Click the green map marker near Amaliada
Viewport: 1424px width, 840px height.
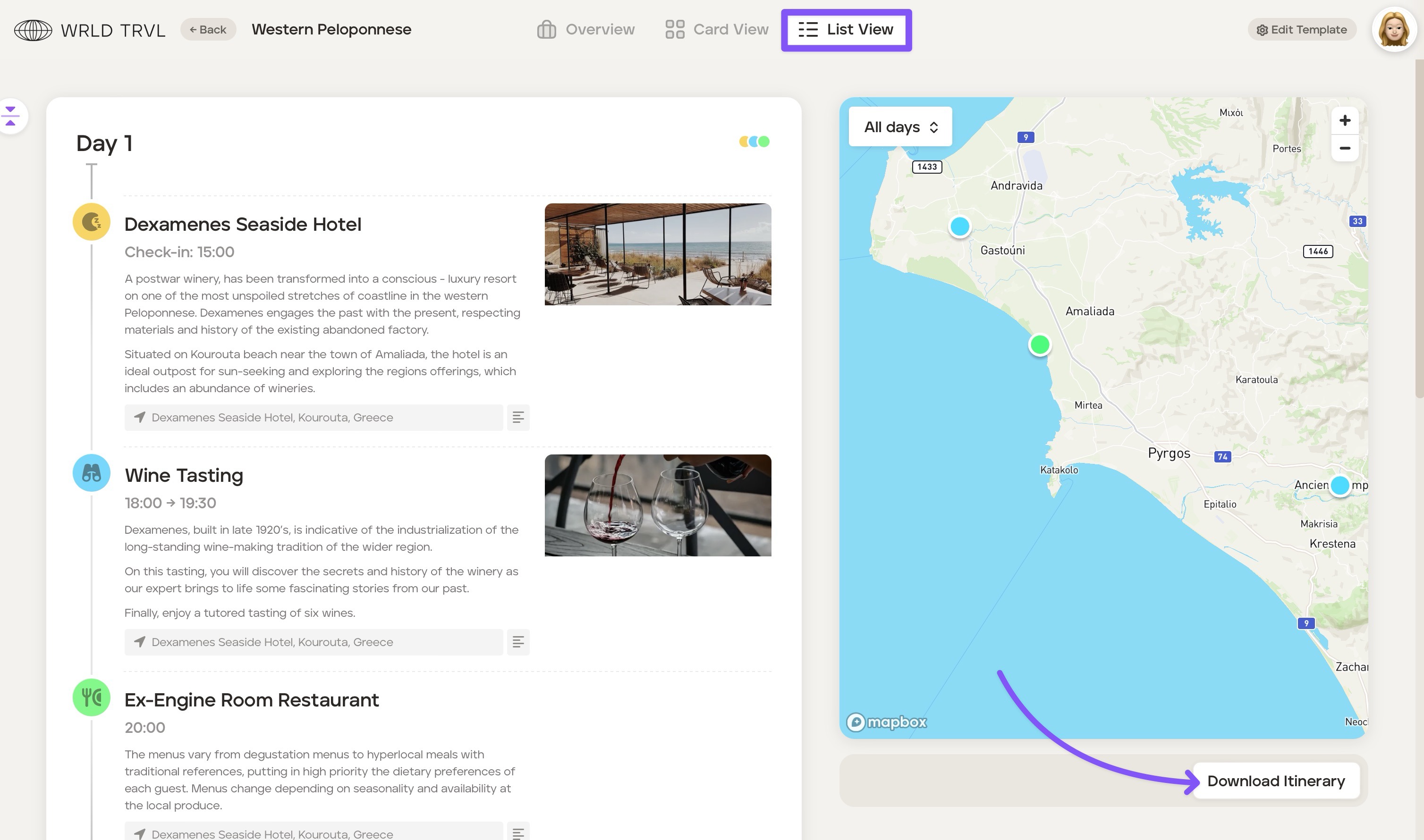(1040, 344)
